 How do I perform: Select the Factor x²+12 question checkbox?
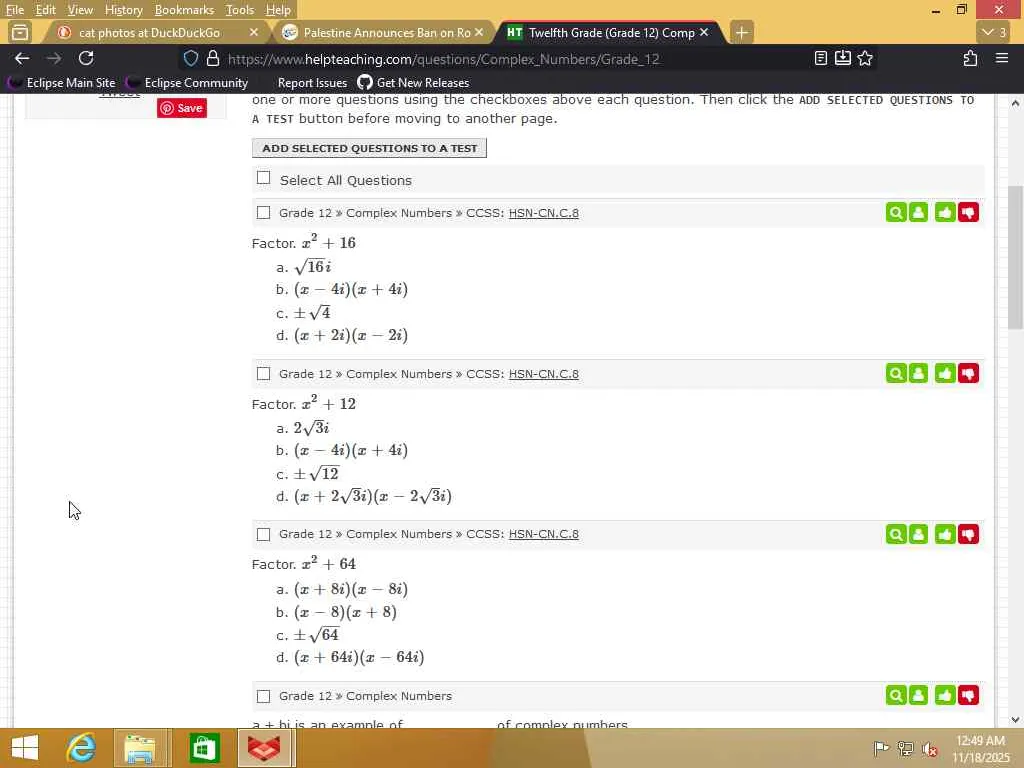[x=263, y=374]
